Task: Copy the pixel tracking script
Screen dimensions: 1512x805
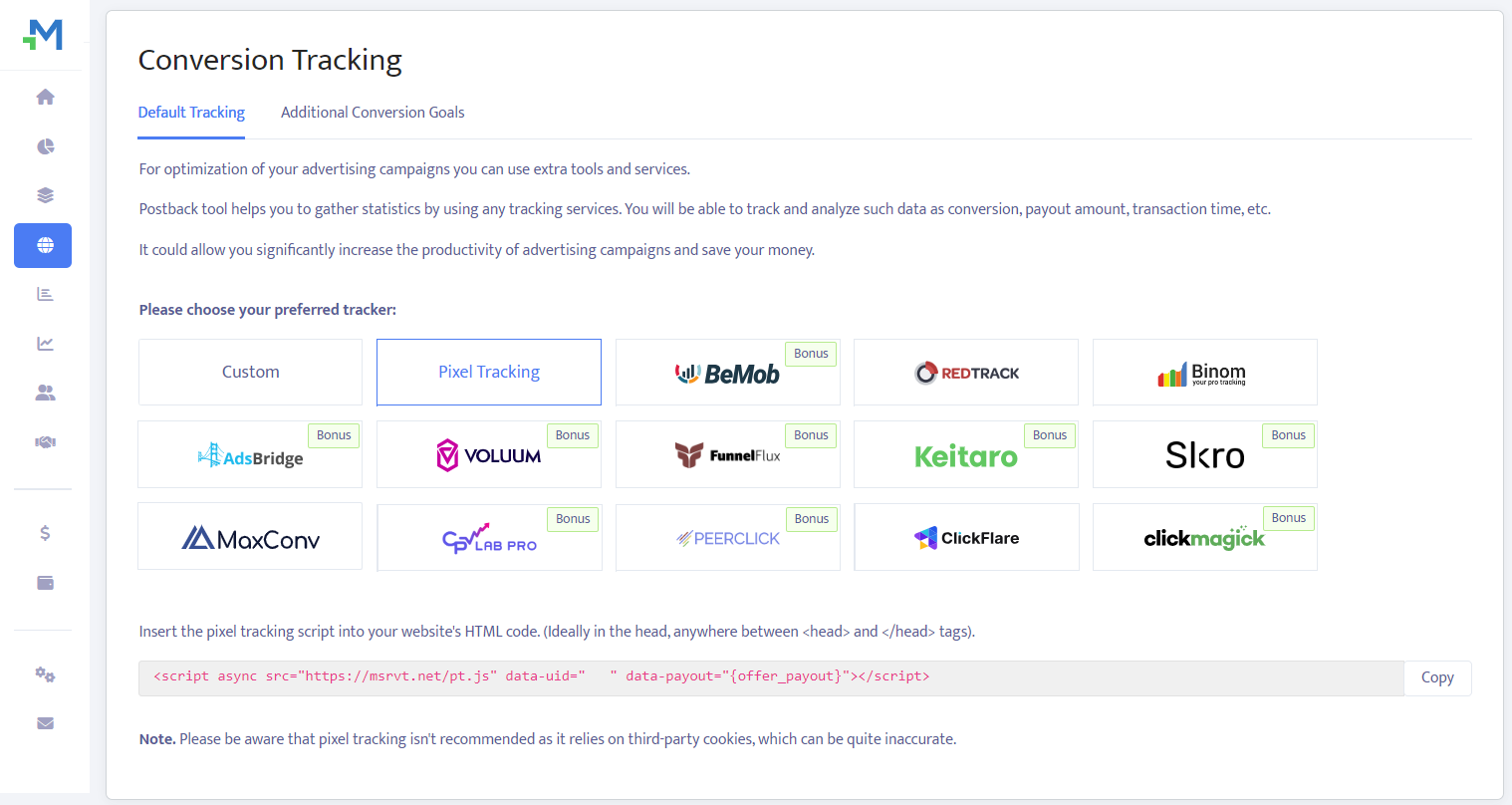Action: click(x=1436, y=677)
